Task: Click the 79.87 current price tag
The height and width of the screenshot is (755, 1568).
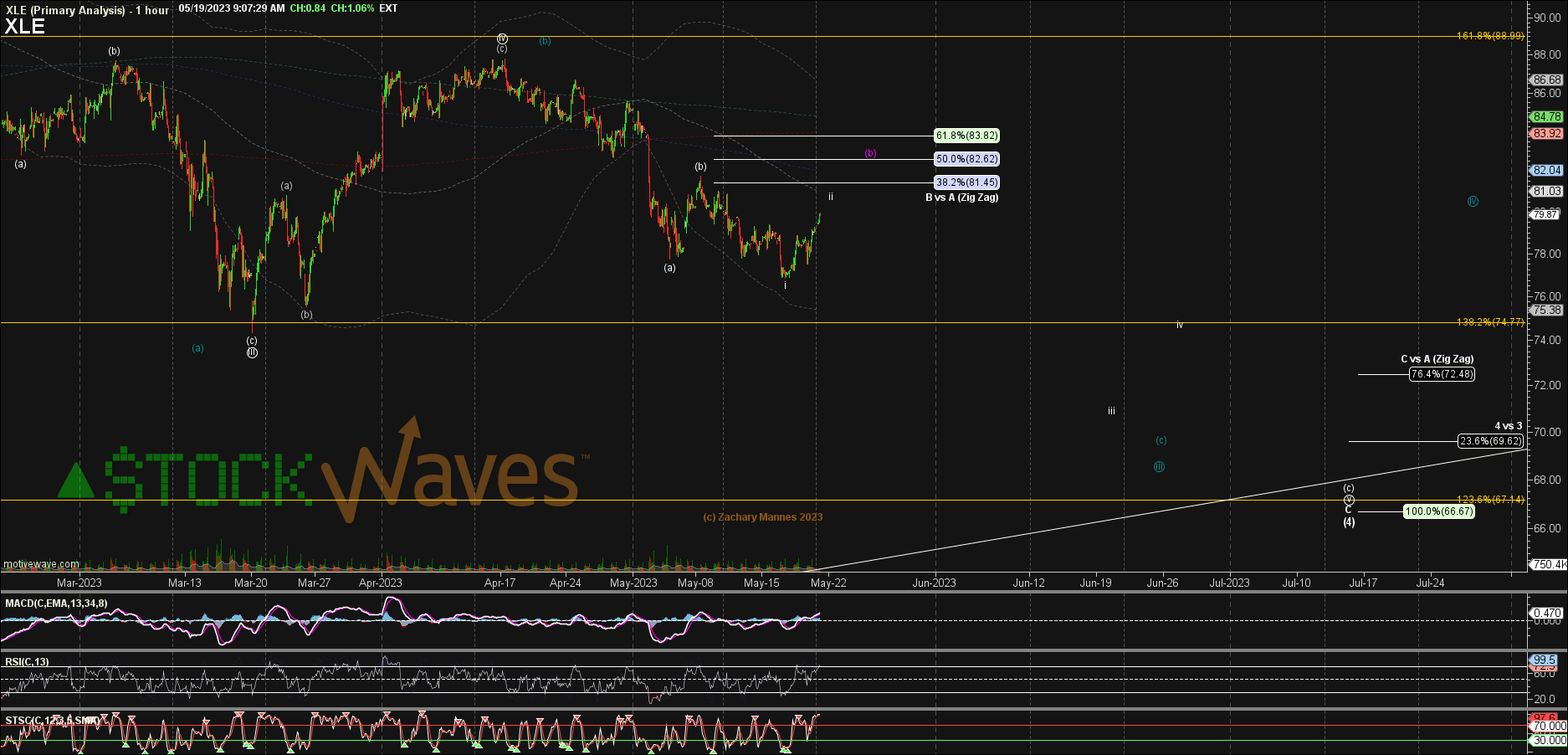Action: point(1545,215)
